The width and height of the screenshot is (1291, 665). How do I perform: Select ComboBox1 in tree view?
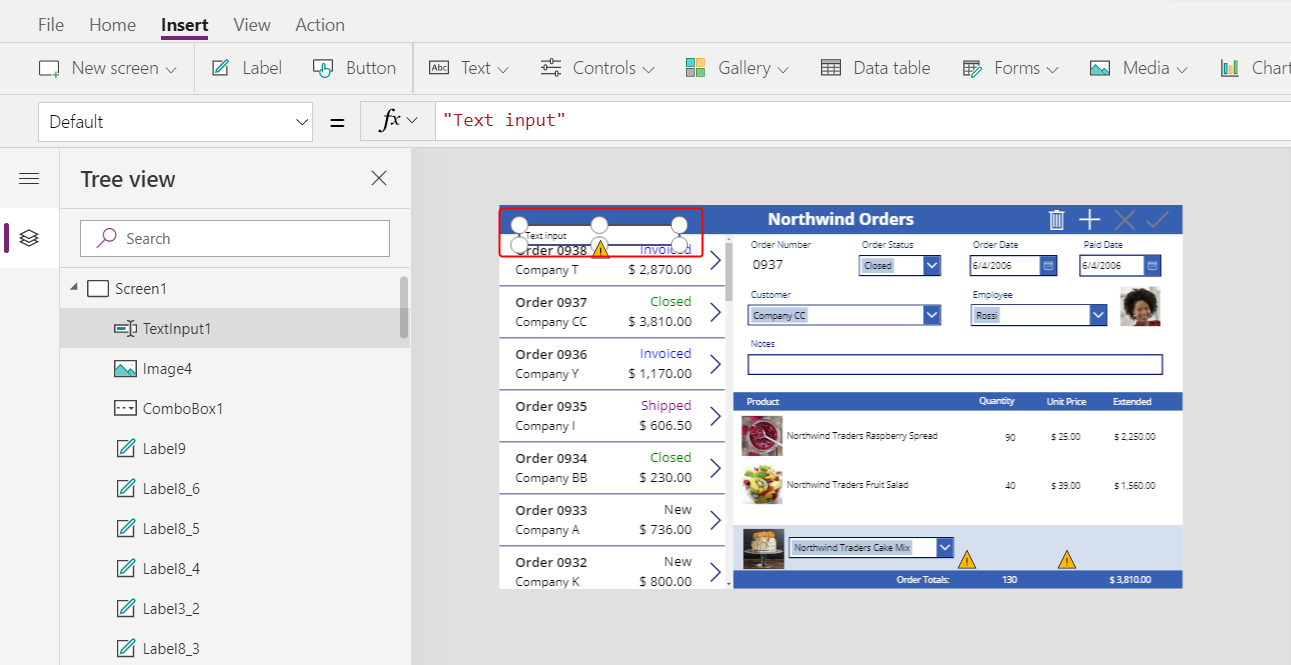tap(183, 409)
